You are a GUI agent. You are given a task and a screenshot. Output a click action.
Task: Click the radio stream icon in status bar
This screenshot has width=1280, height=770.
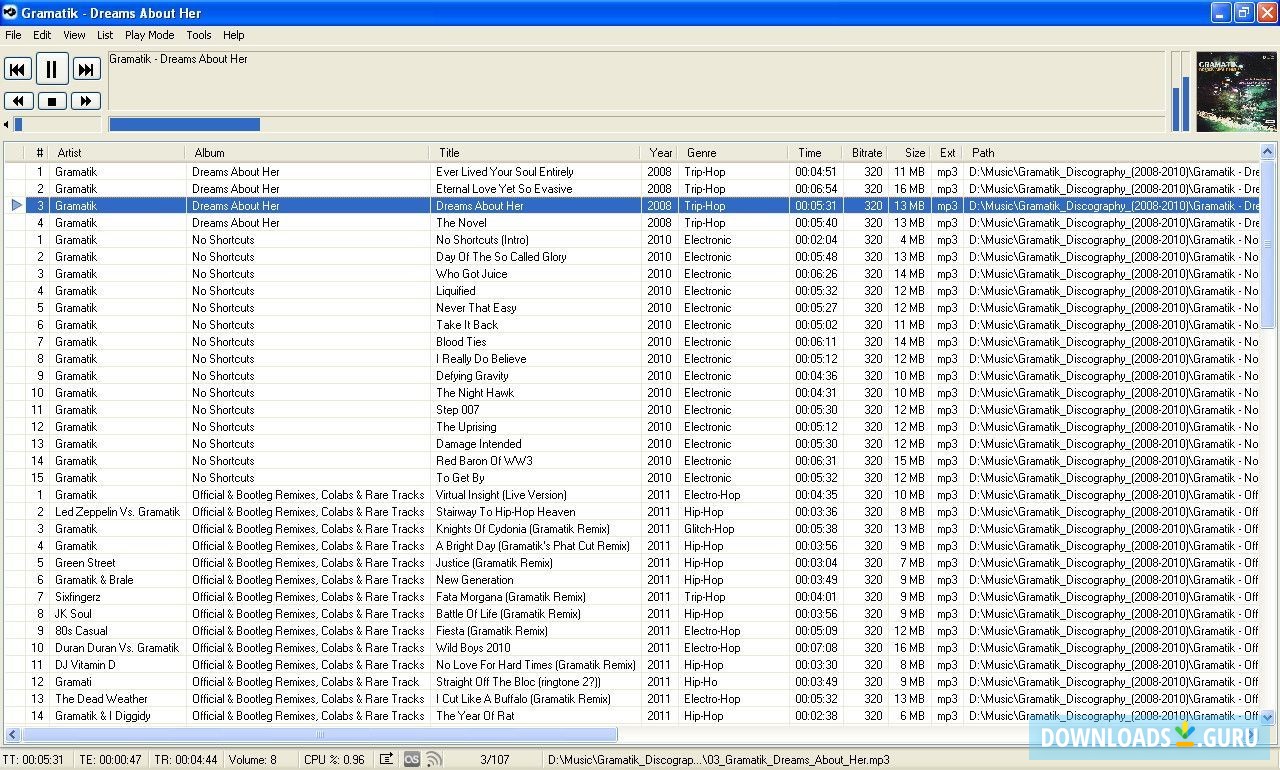pyautogui.click(x=433, y=759)
